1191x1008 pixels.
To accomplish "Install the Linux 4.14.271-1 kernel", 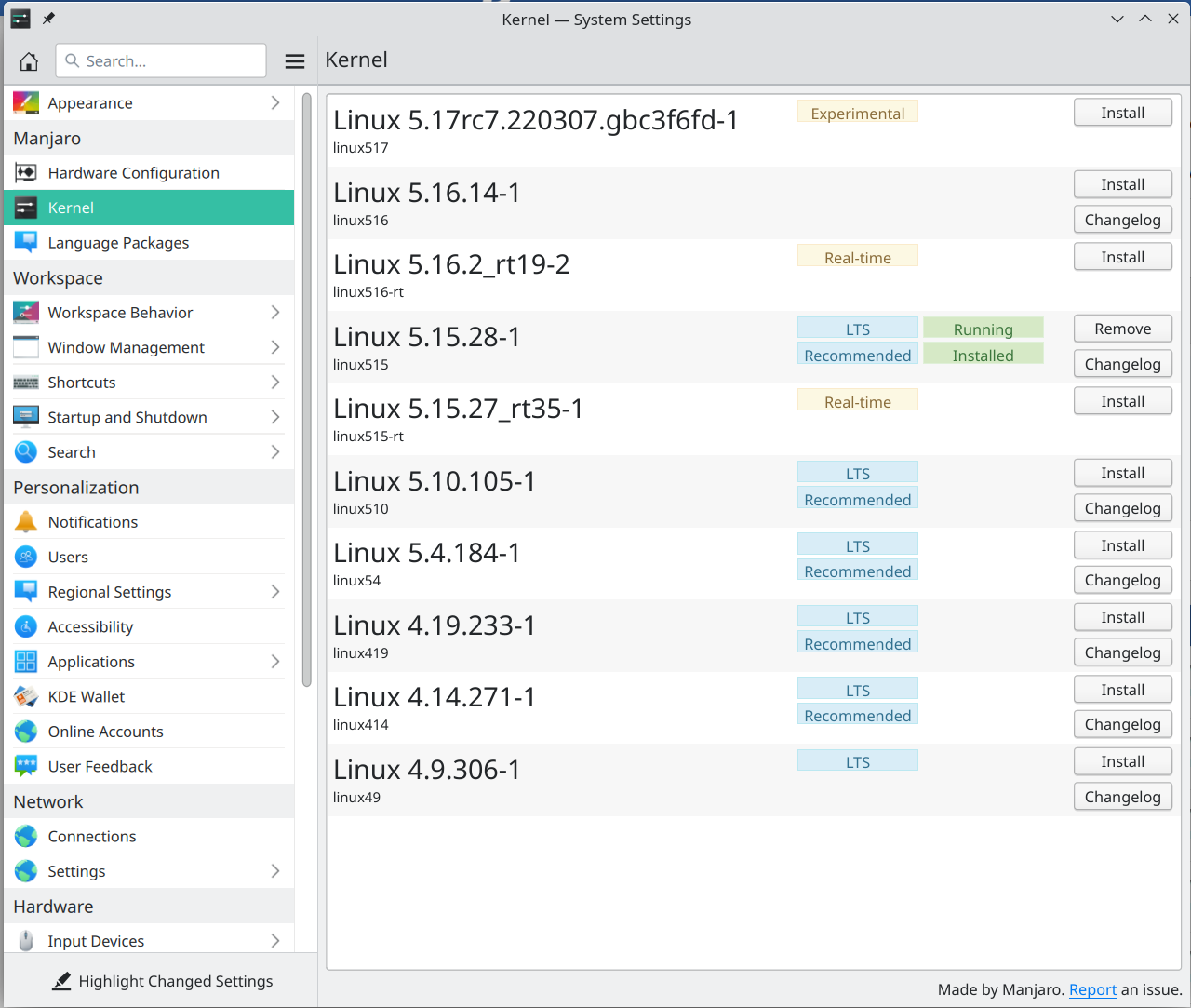I will coord(1122,690).
